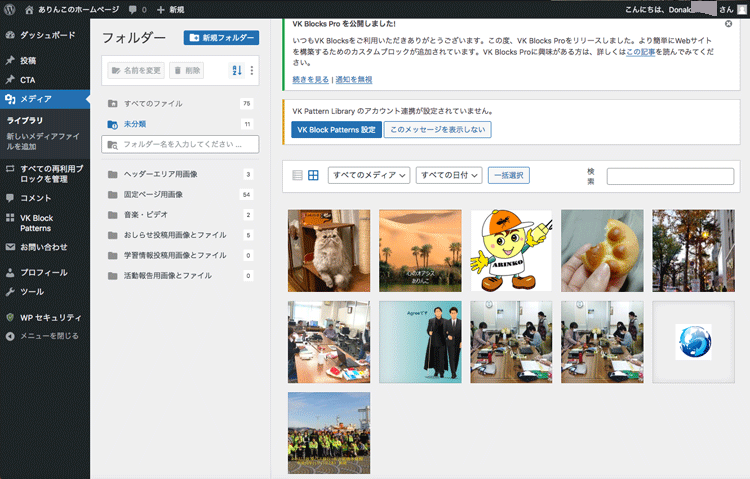This screenshot has width=750, height=479.
Task: Open the すべての日付 filter dropdown
Action: (449, 175)
